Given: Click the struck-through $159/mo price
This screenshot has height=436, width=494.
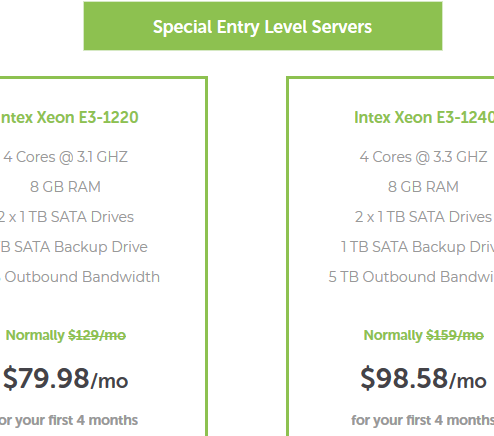Looking at the screenshot, I should [455, 335].
